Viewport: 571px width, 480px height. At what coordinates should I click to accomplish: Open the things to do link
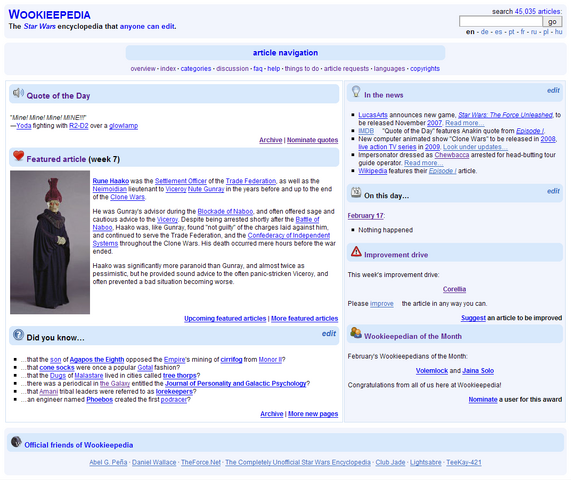click(x=302, y=68)
